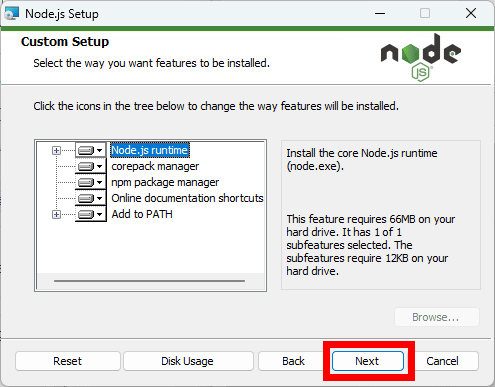Select Add to PATH feature label
The image size is (495, 387).
(142, 214)
